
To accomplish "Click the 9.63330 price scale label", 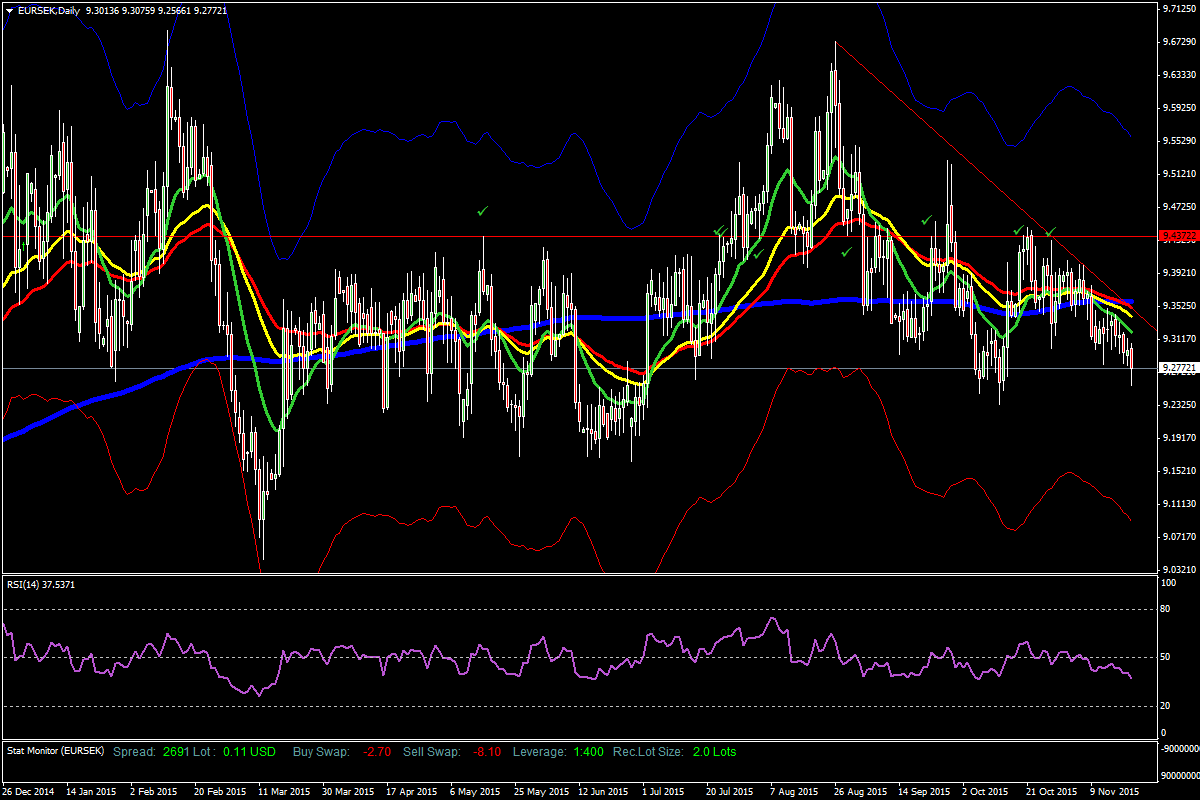I will pyautogui.click(x=1180, y=75).
